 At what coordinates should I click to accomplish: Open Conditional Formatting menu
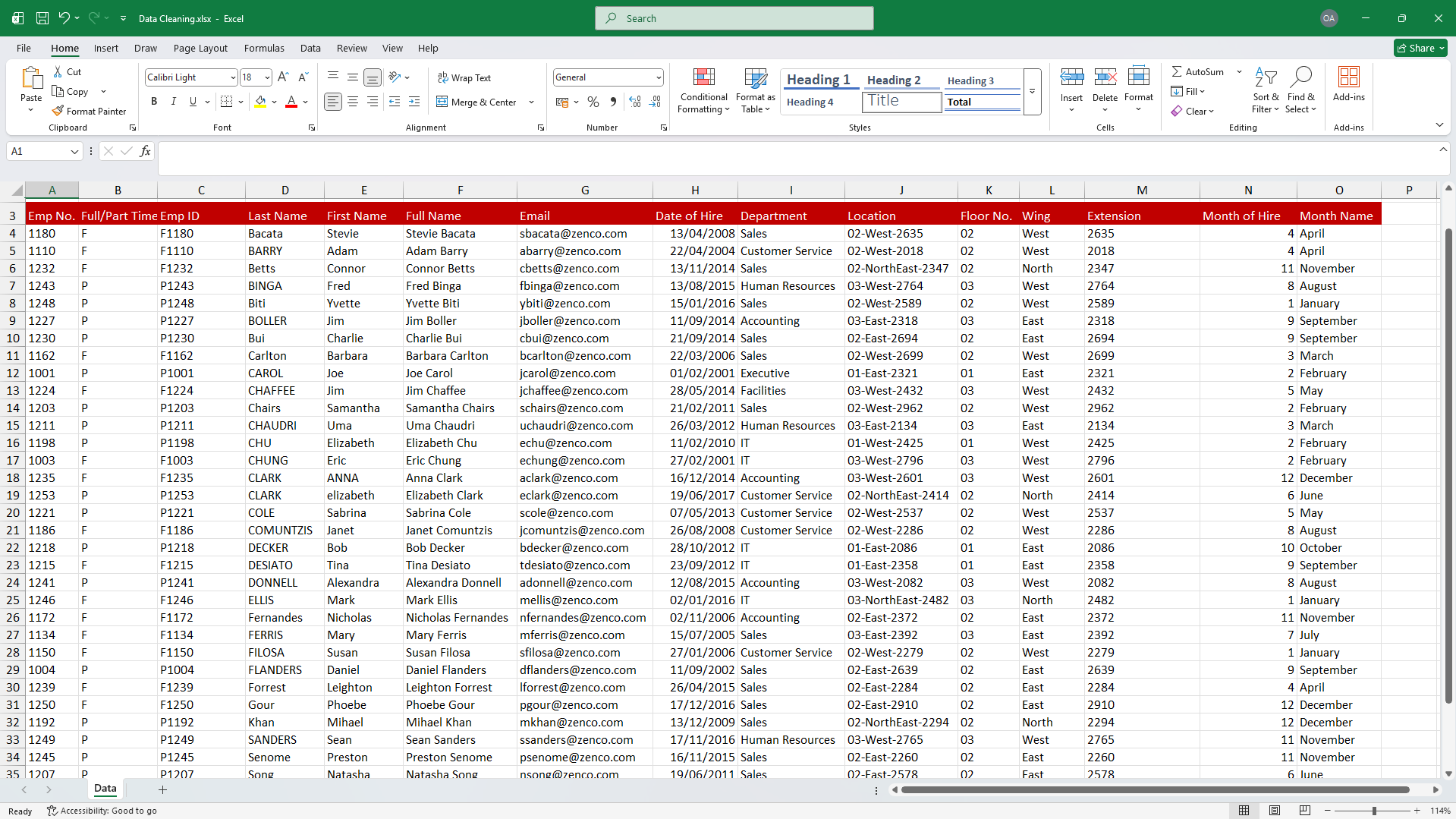point(703,91)
